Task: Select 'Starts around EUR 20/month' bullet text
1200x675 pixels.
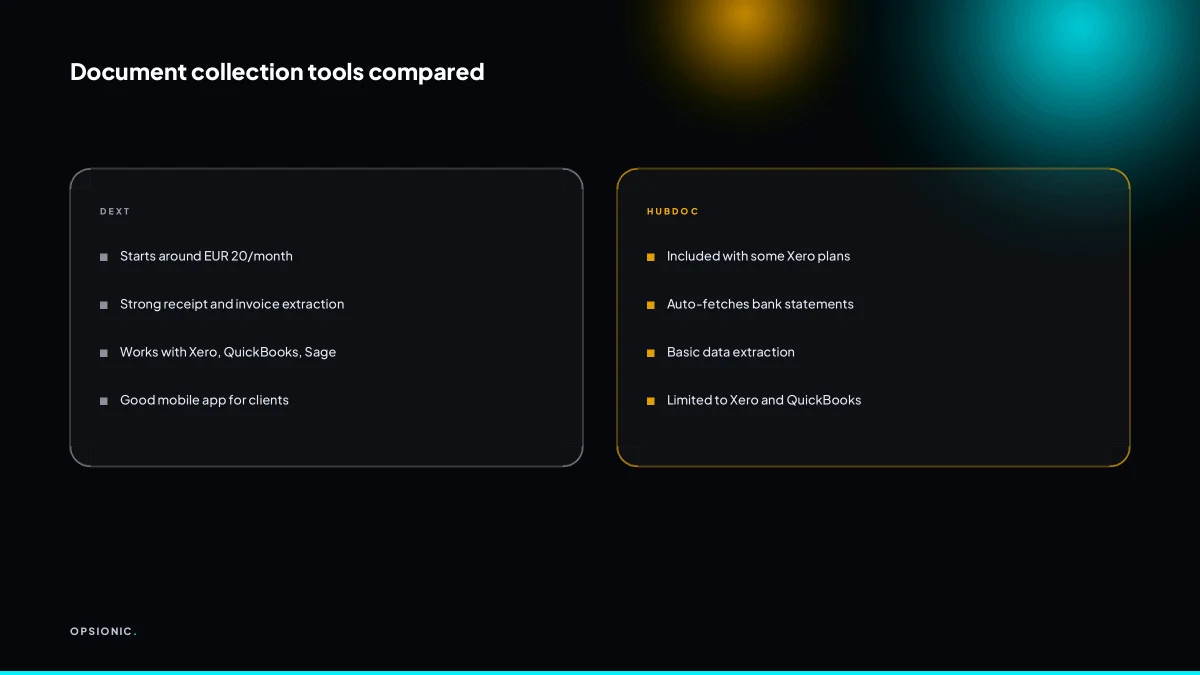Action: click(x=206, y=256)
